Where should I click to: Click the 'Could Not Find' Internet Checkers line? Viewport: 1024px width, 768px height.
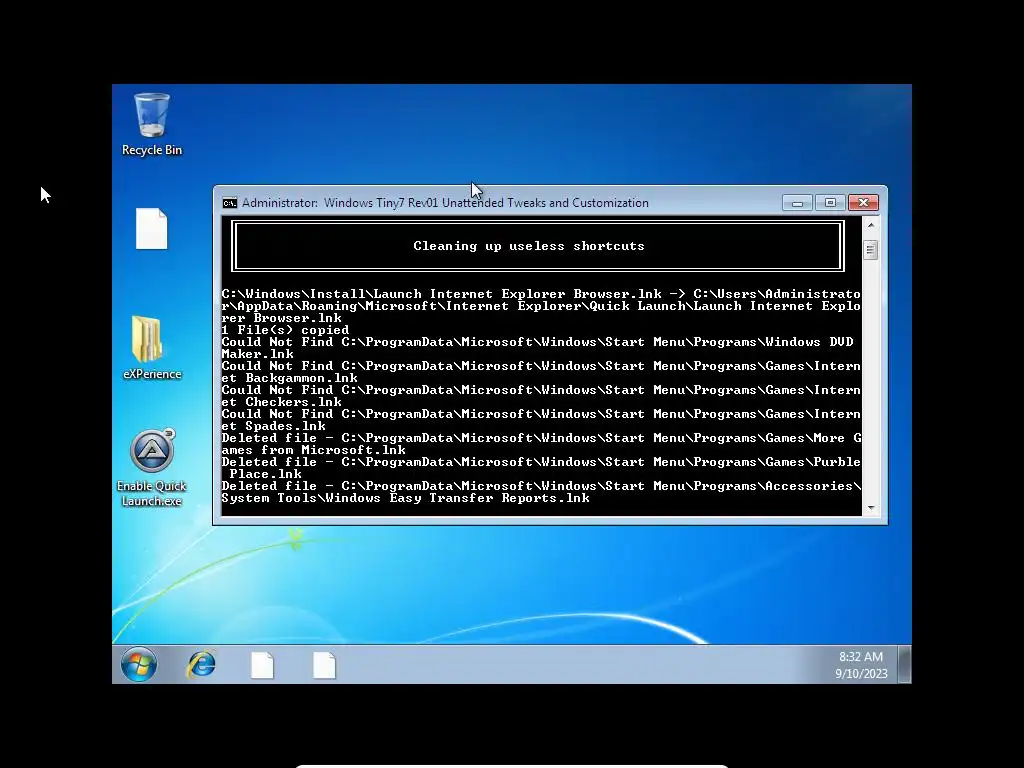541,396
